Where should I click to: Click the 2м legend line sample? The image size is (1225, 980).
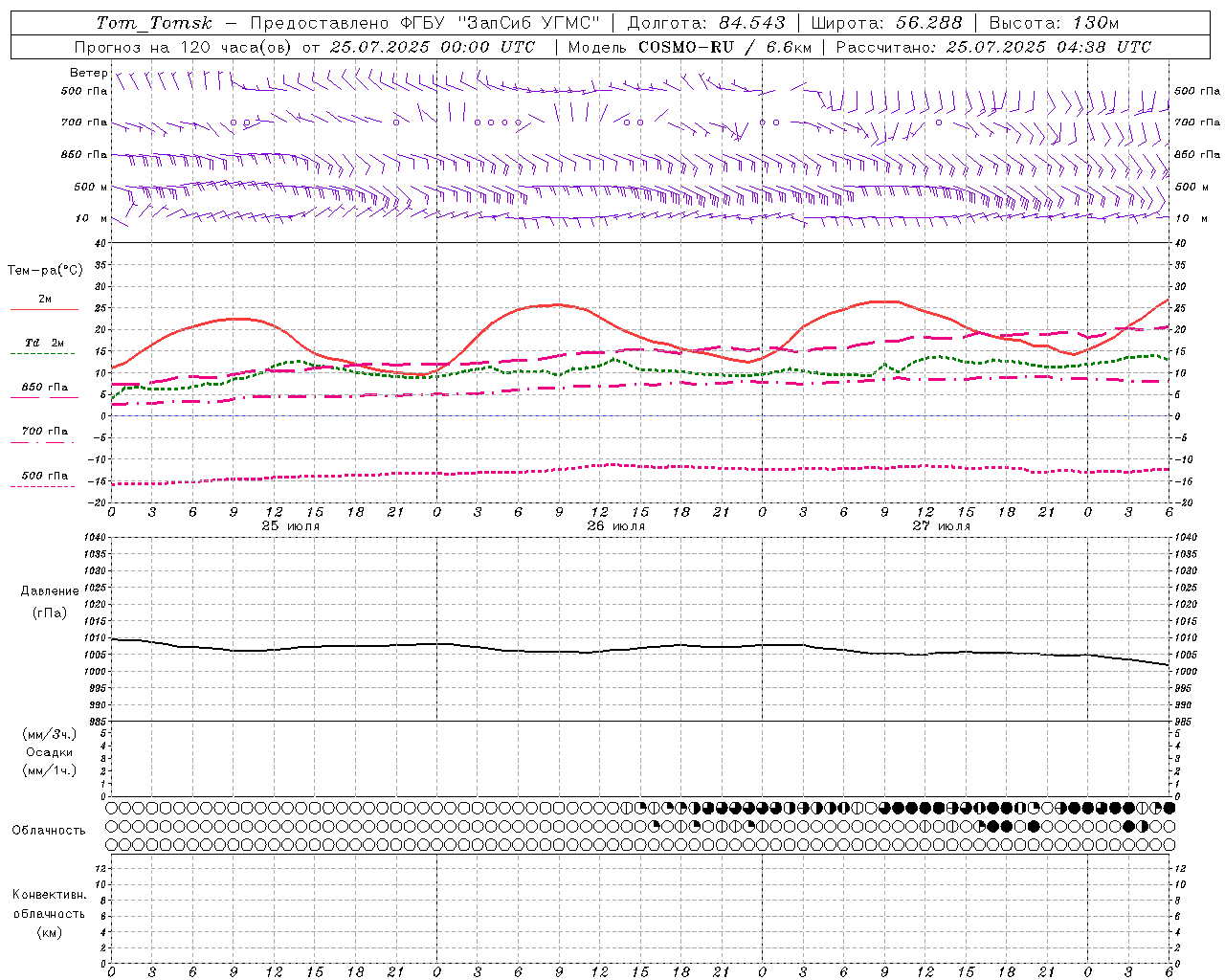point(44,310)
